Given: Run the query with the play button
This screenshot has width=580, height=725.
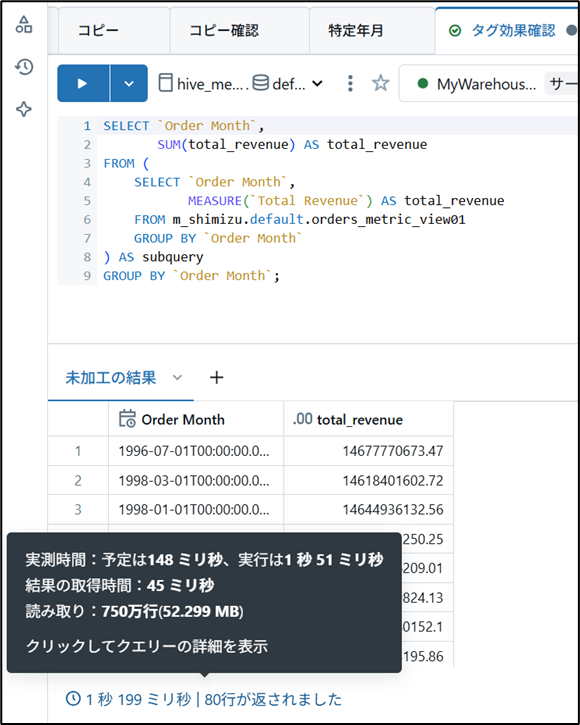Looking at the screenshot, I should pyautogui.click(x=83, y=83).
